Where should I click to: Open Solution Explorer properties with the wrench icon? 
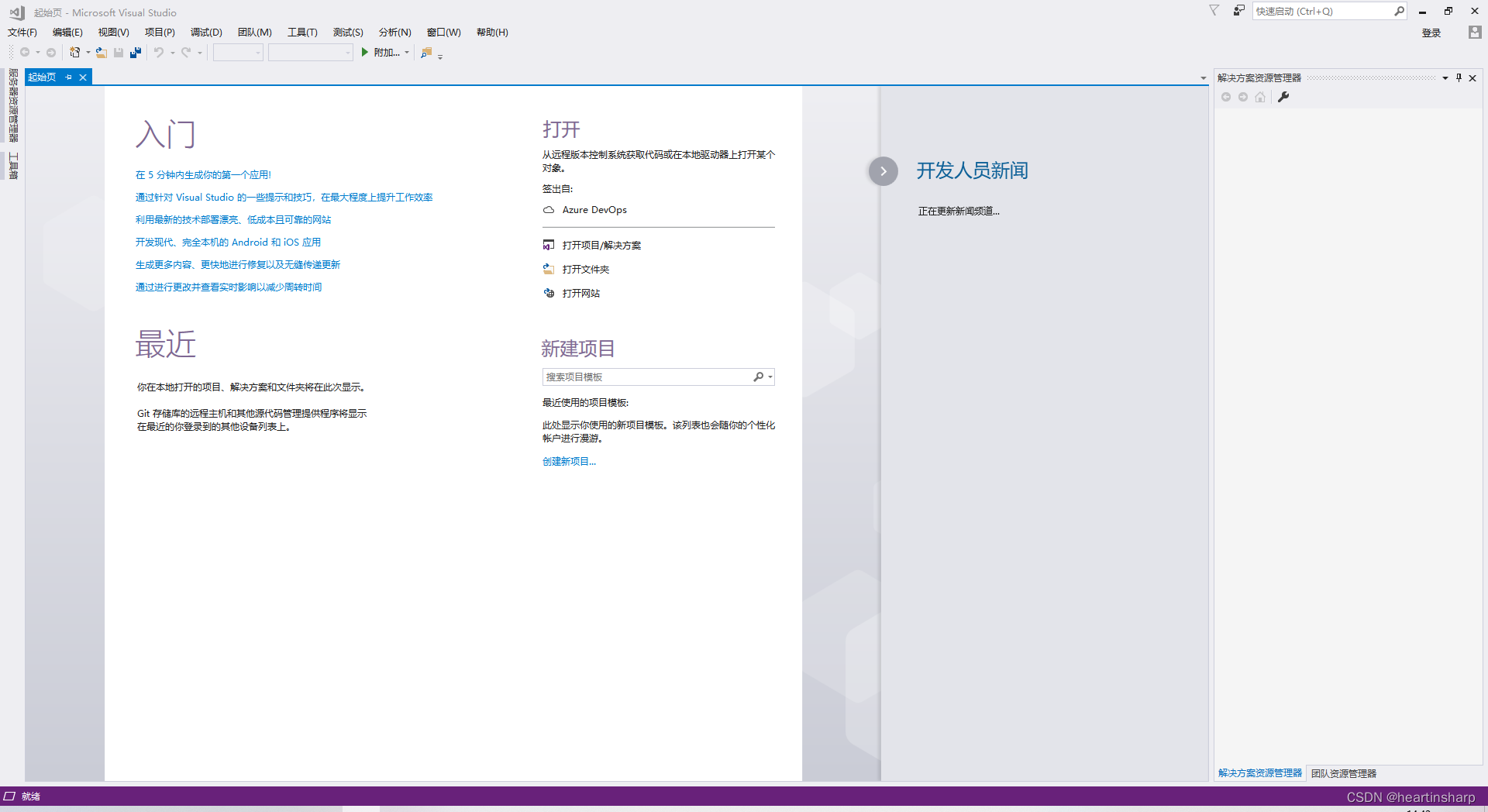coord(1284,97)
